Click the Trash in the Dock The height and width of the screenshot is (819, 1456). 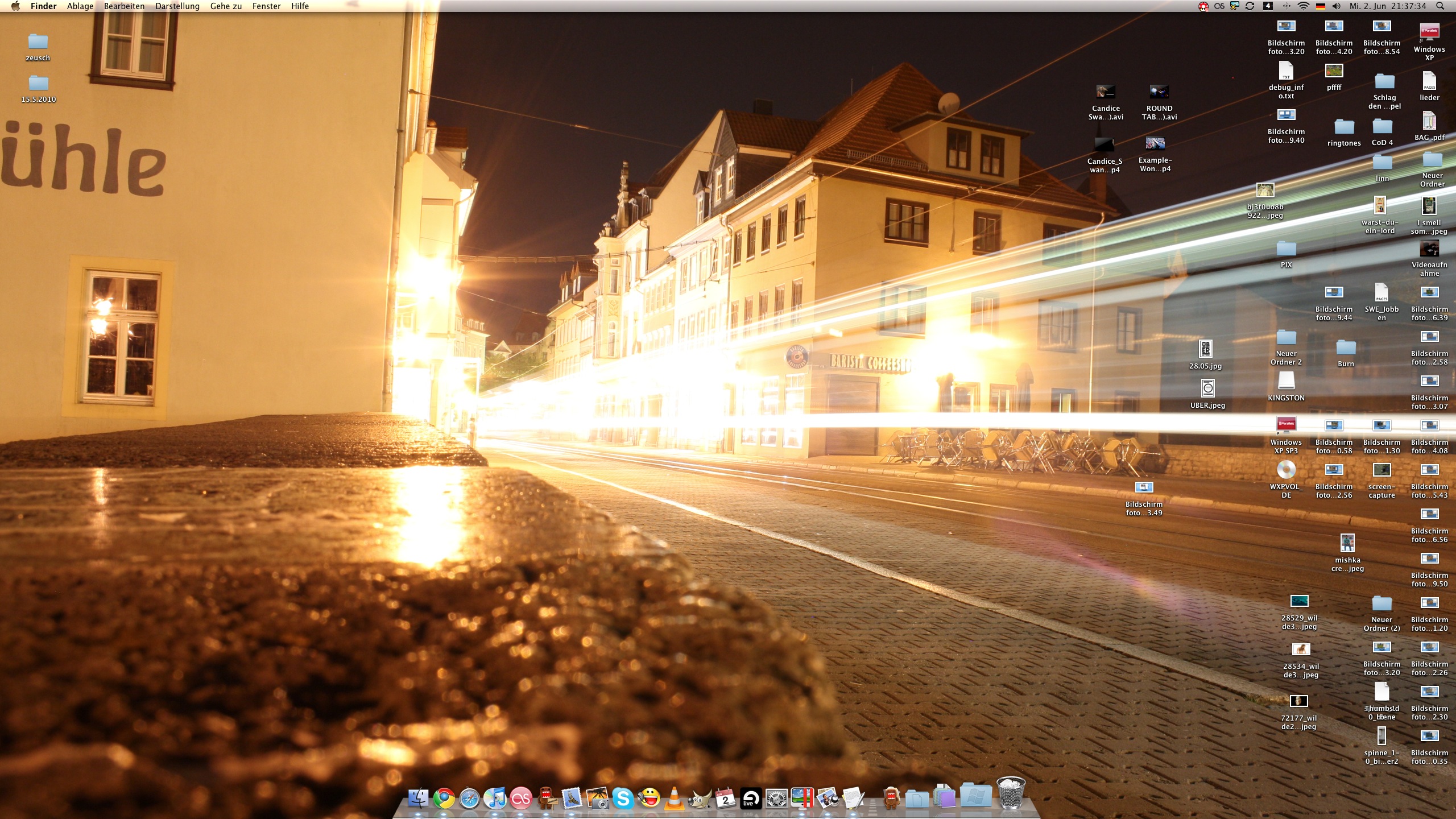(1011, 794)
